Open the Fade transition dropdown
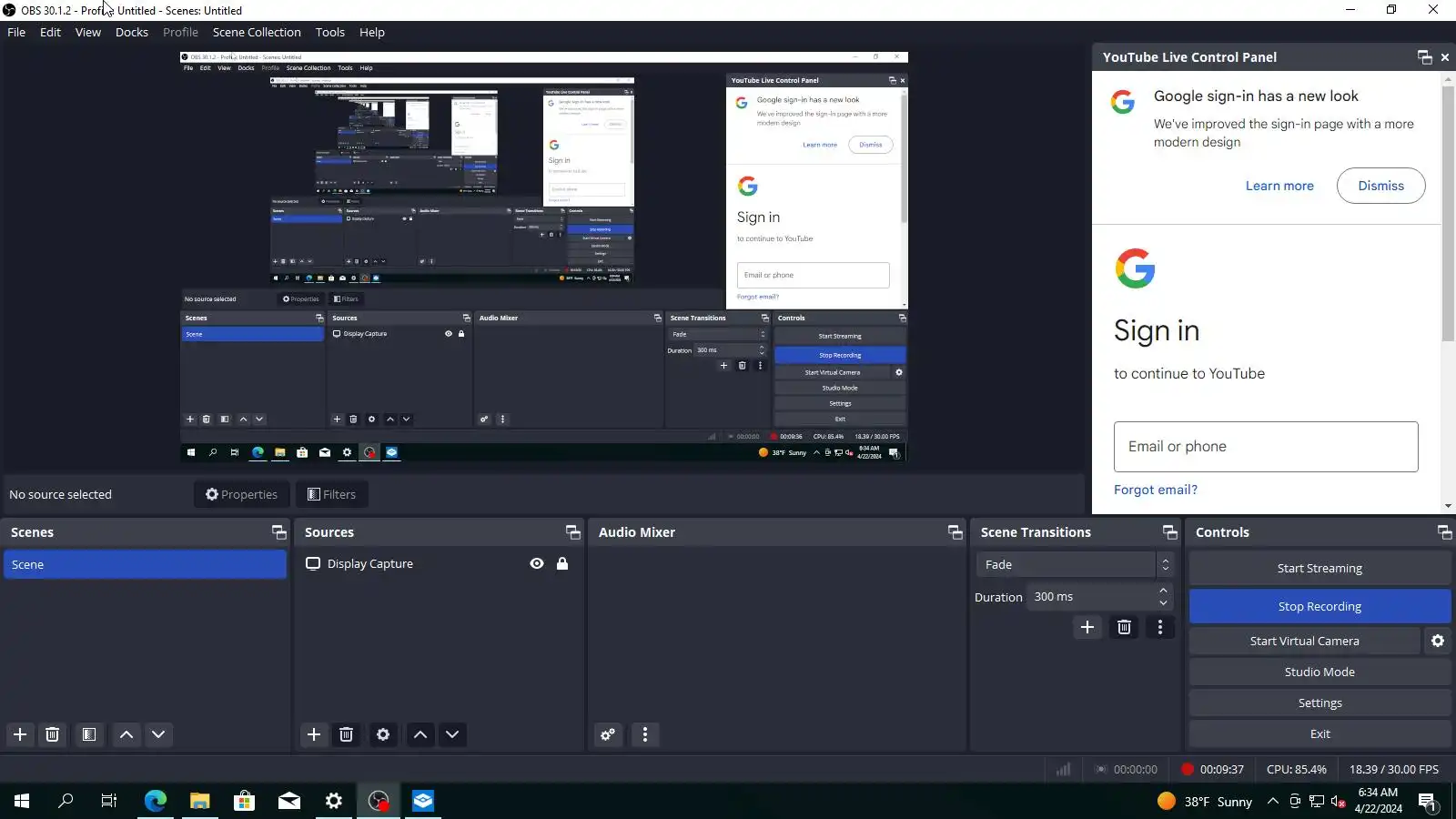Screen dimensions: 1456x819 click(1074, 564)
